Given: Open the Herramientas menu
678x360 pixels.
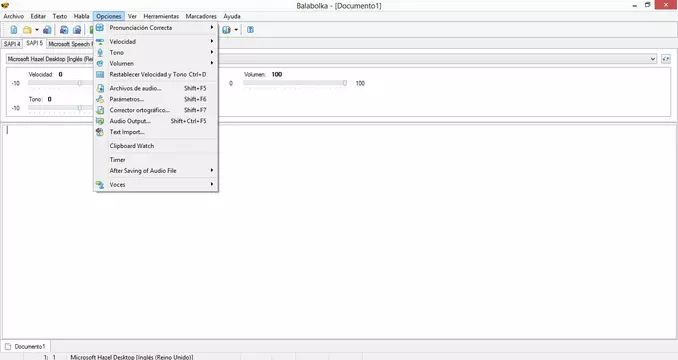Looking at the screenshot, I should pyautogui.click(x=161, y=16).
